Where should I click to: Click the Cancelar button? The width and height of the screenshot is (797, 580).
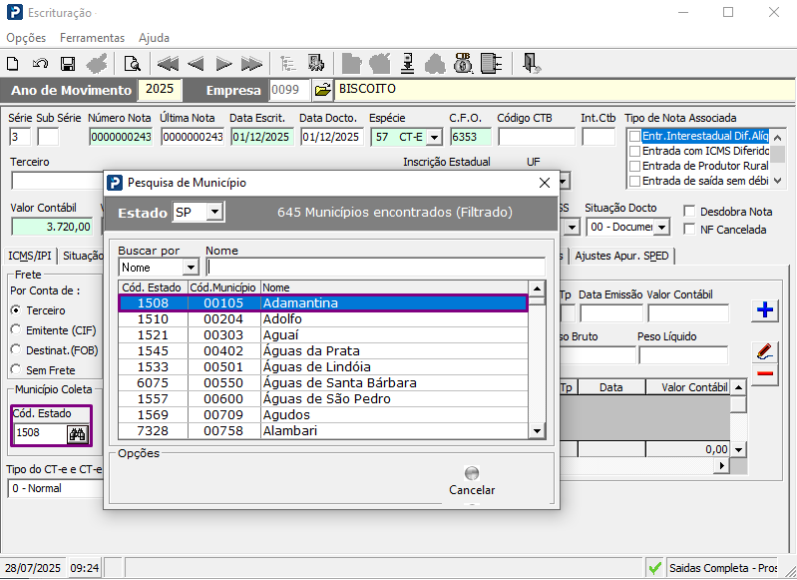point(472,481)
